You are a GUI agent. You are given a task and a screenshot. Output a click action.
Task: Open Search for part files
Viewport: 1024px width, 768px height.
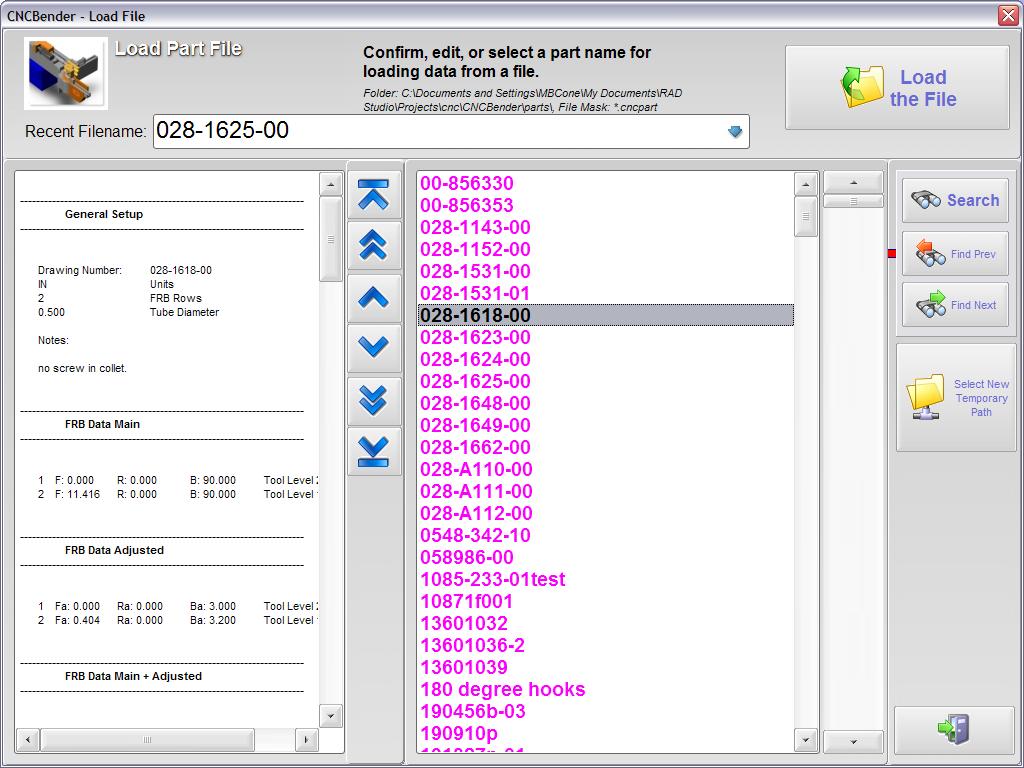pyautogui.click(x=955, y=200)
